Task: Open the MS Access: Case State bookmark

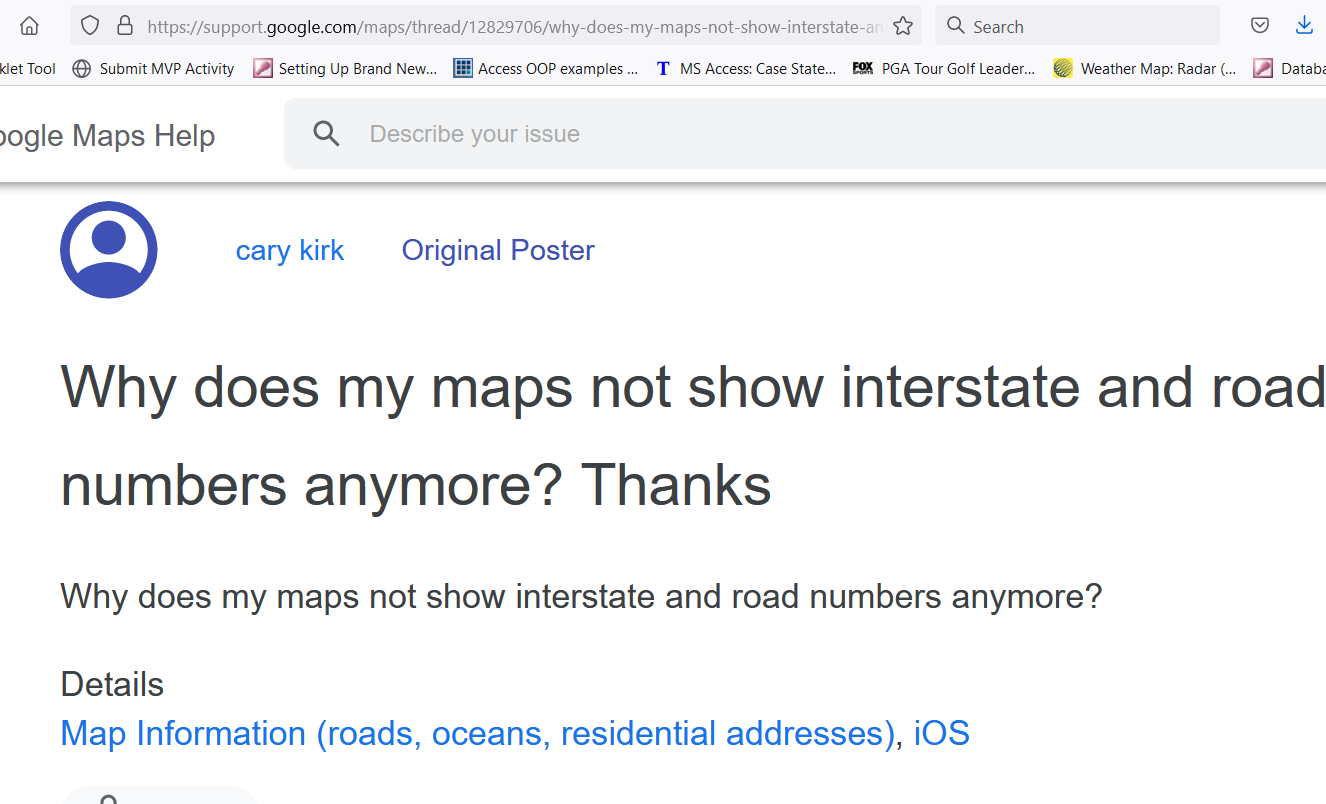Action: pos(746,68)
